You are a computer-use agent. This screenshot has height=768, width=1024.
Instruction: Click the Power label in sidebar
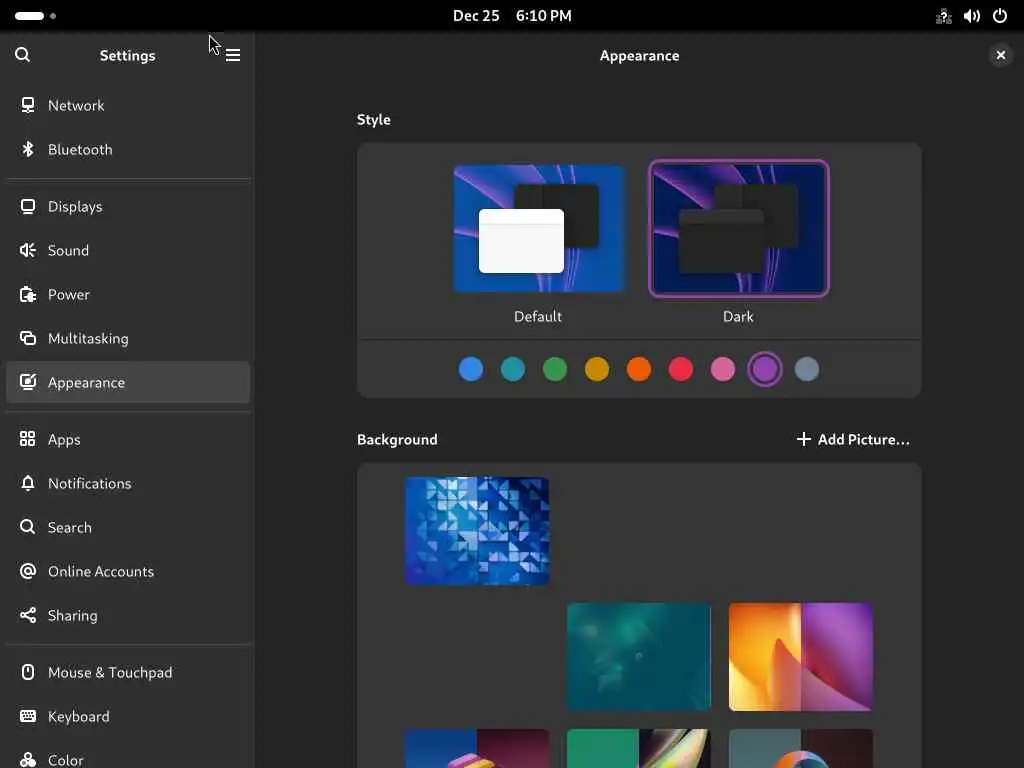pos(69,295)
